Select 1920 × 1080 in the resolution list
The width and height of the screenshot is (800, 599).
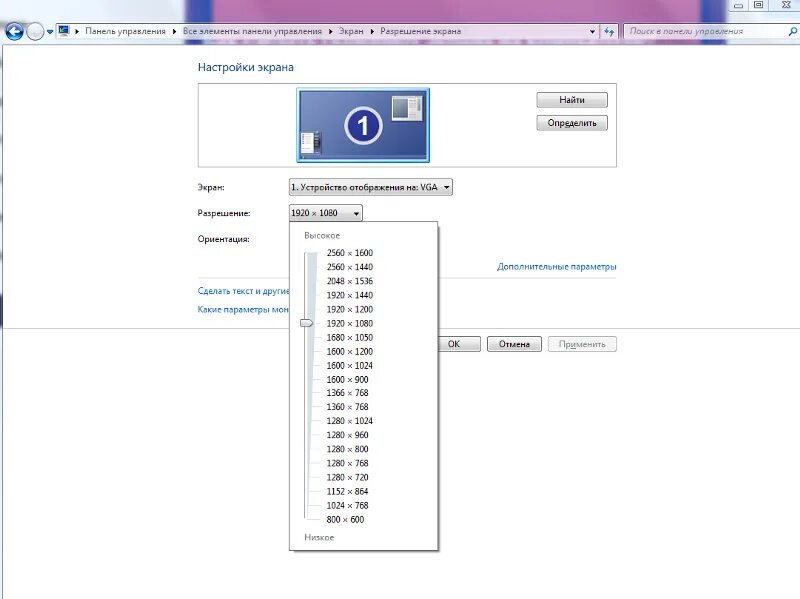coord(349,323)
